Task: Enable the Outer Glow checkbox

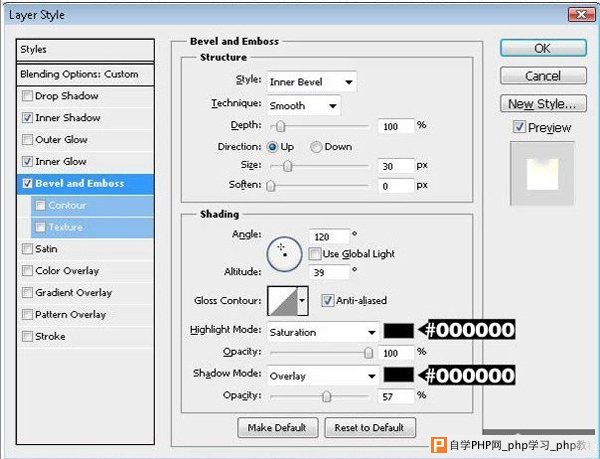Action: point(27,139)
